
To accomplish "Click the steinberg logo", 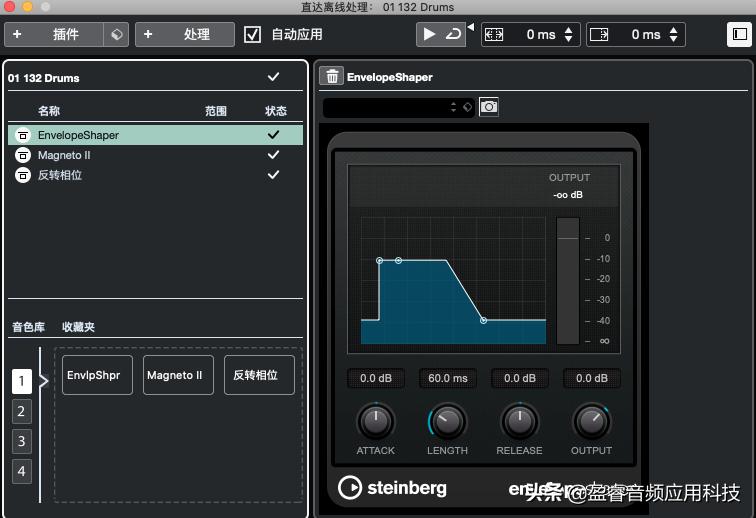I will (x=392, y=488).
